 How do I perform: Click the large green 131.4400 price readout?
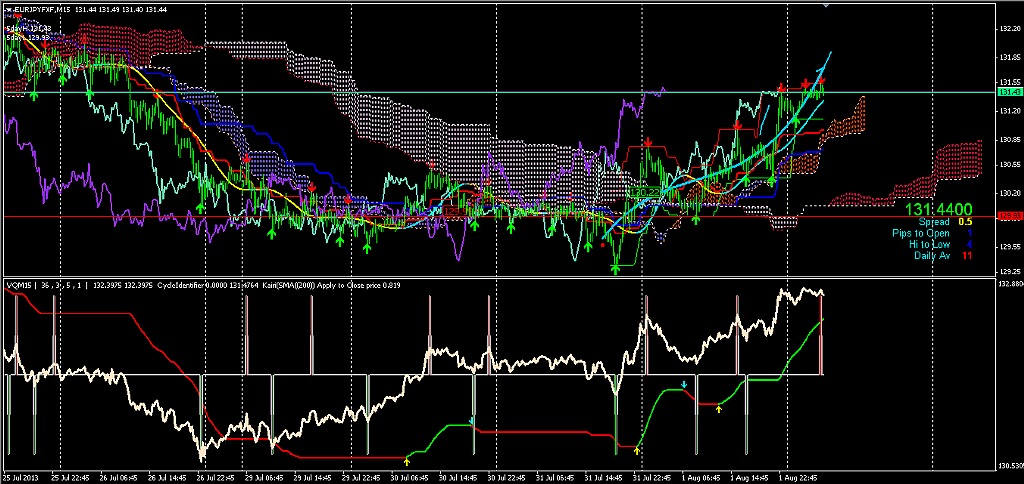(938, 210)
